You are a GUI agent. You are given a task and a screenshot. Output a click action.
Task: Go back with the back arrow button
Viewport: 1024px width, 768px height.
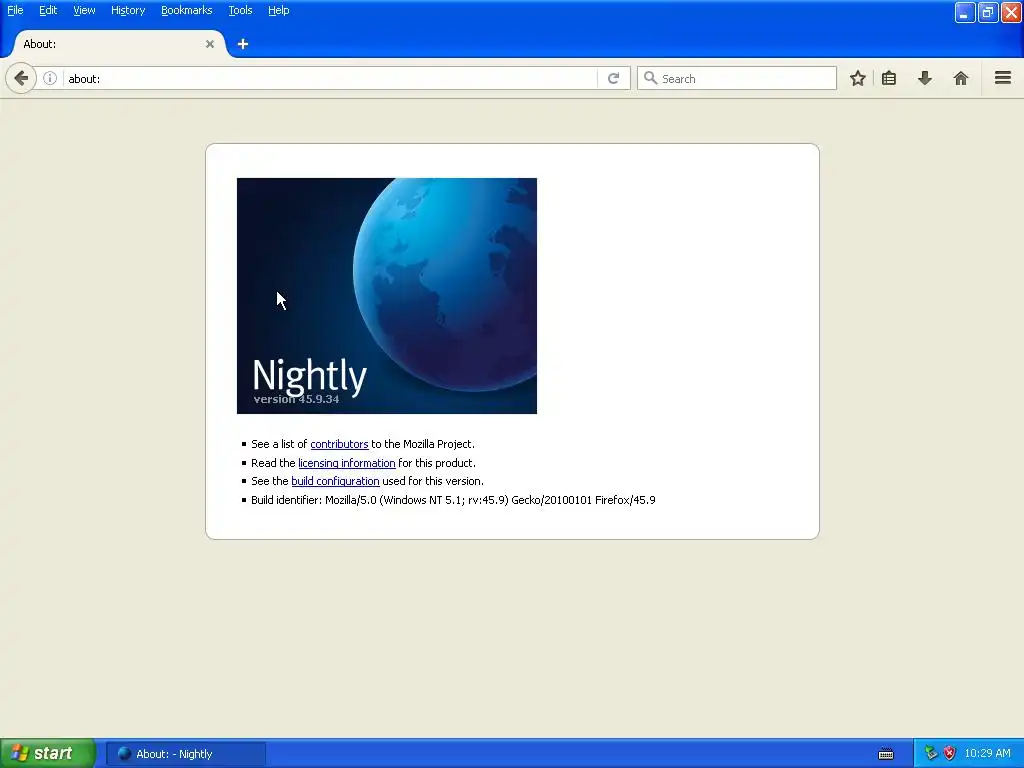pyautogui.click(x=21, y=78)
